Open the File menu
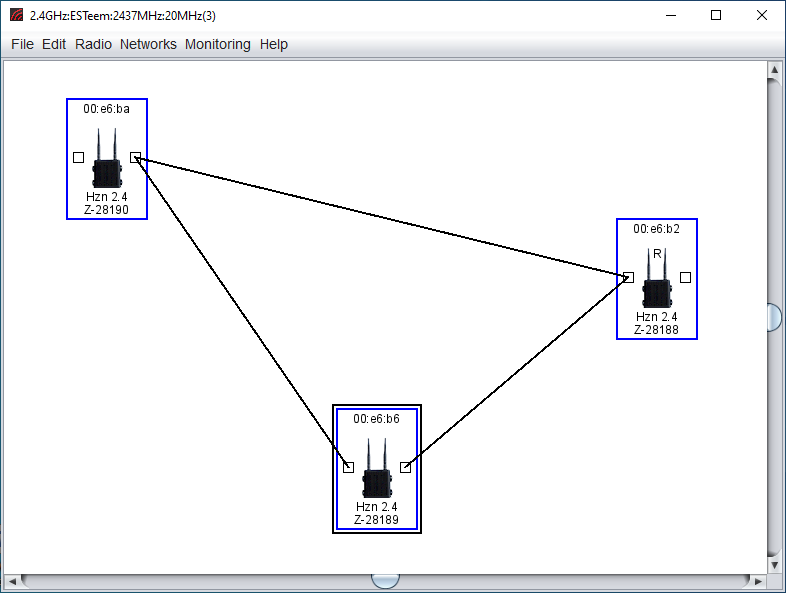 22,44
